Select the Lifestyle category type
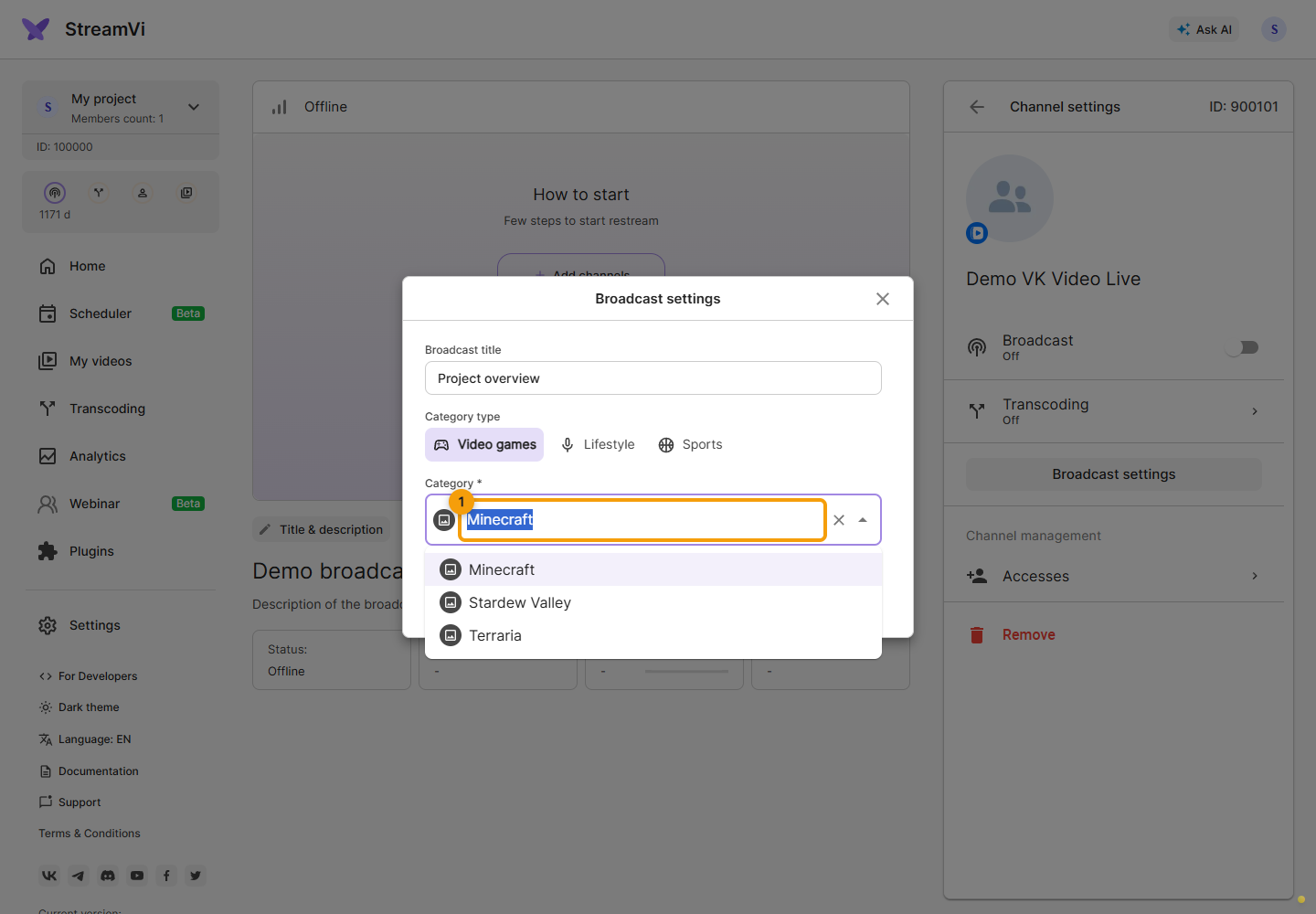This screenshot has height=914, width=1316. coord(598,445)
